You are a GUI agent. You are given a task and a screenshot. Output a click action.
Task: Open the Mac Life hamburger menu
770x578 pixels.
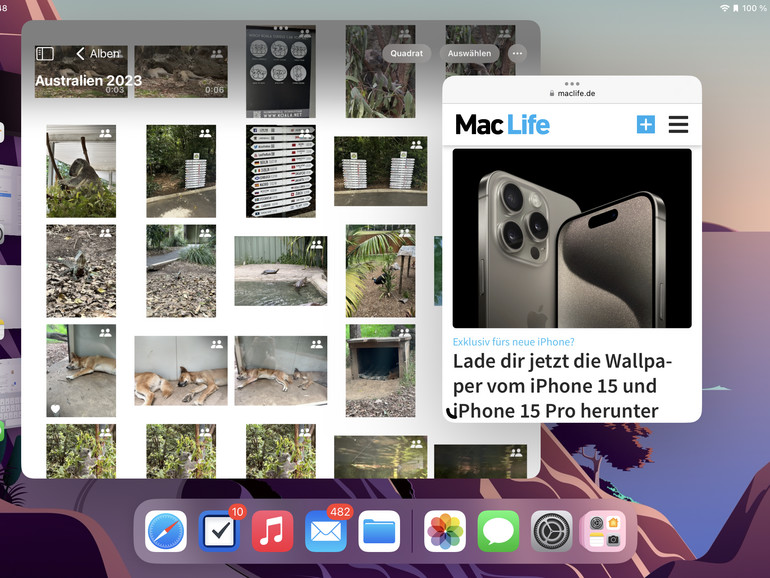(678, 125)
